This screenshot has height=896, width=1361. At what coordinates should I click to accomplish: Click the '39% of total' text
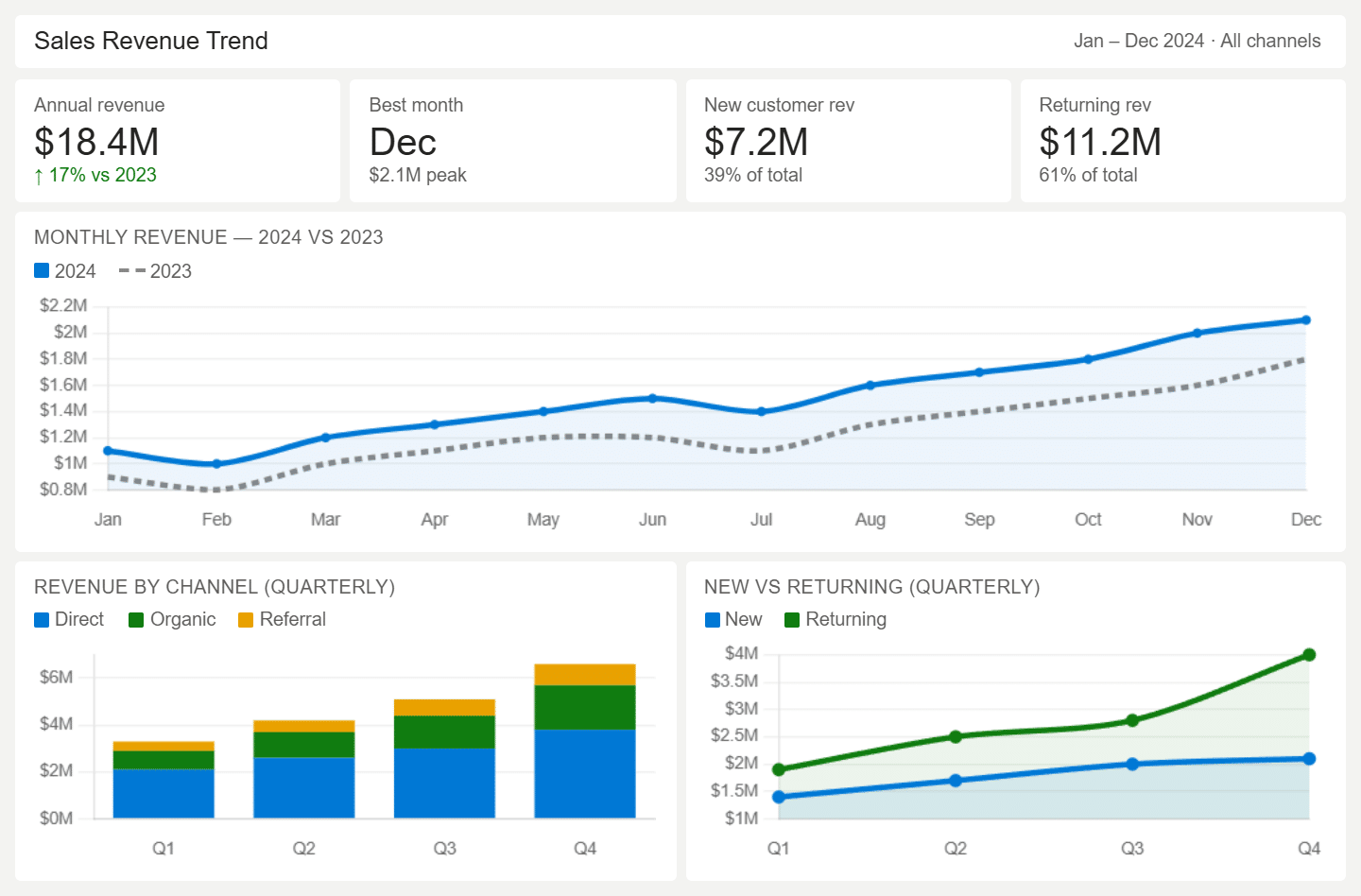point(753,175)
